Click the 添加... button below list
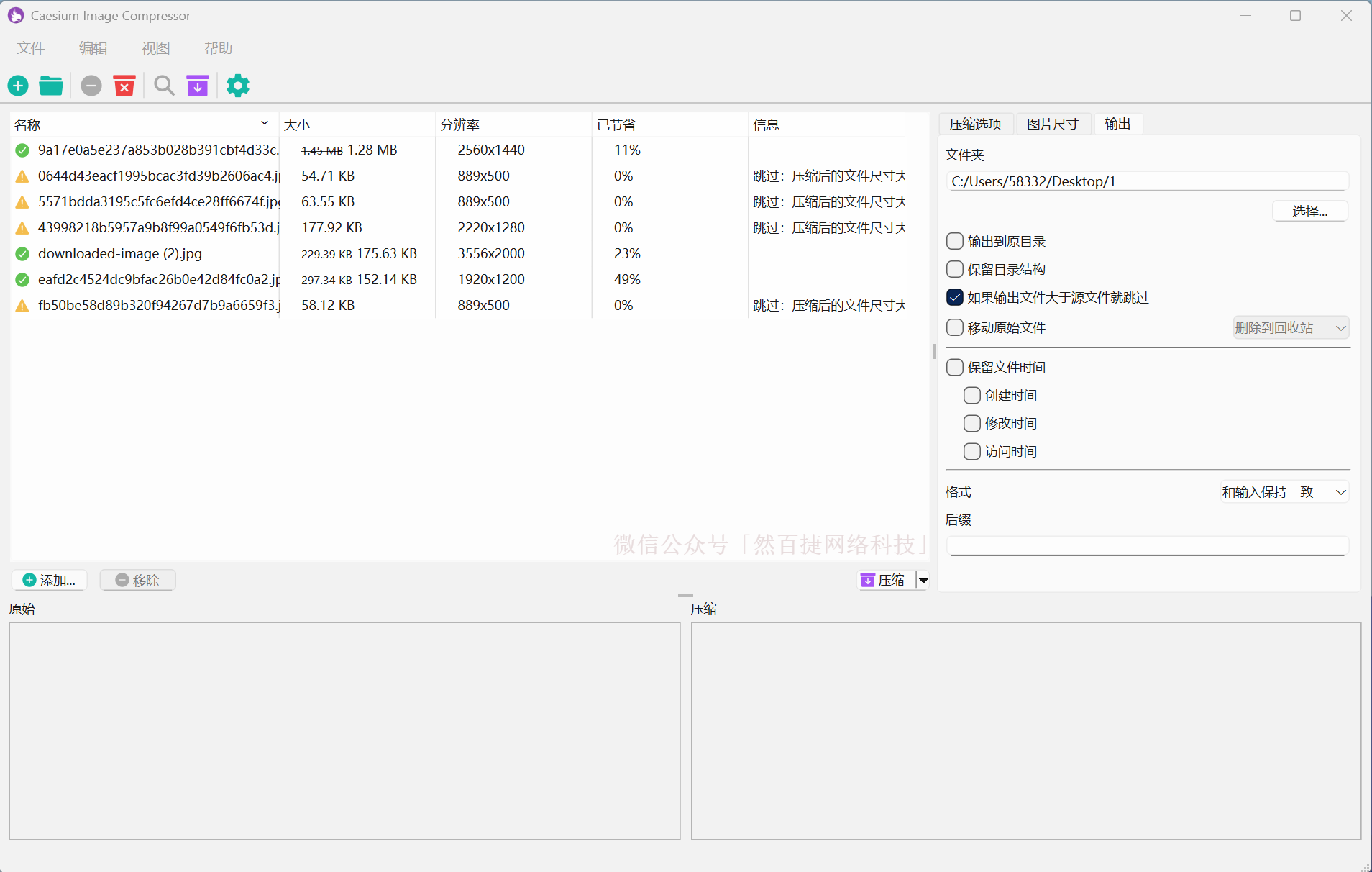 pos(50,581)
